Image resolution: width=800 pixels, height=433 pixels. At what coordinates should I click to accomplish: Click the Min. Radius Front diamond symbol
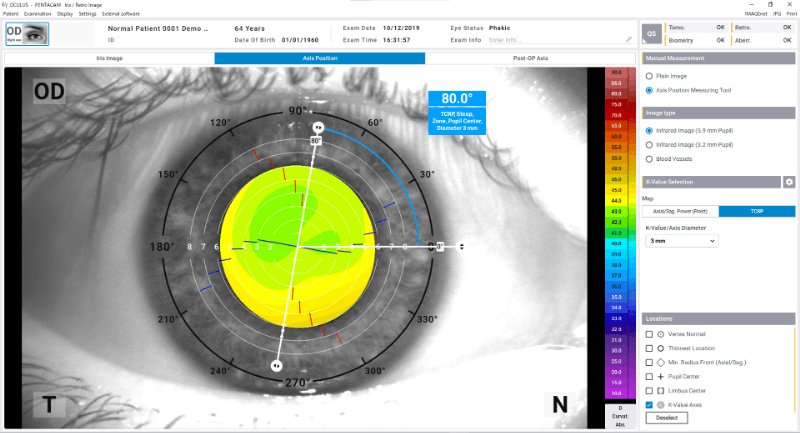click(x=661, y=363)
